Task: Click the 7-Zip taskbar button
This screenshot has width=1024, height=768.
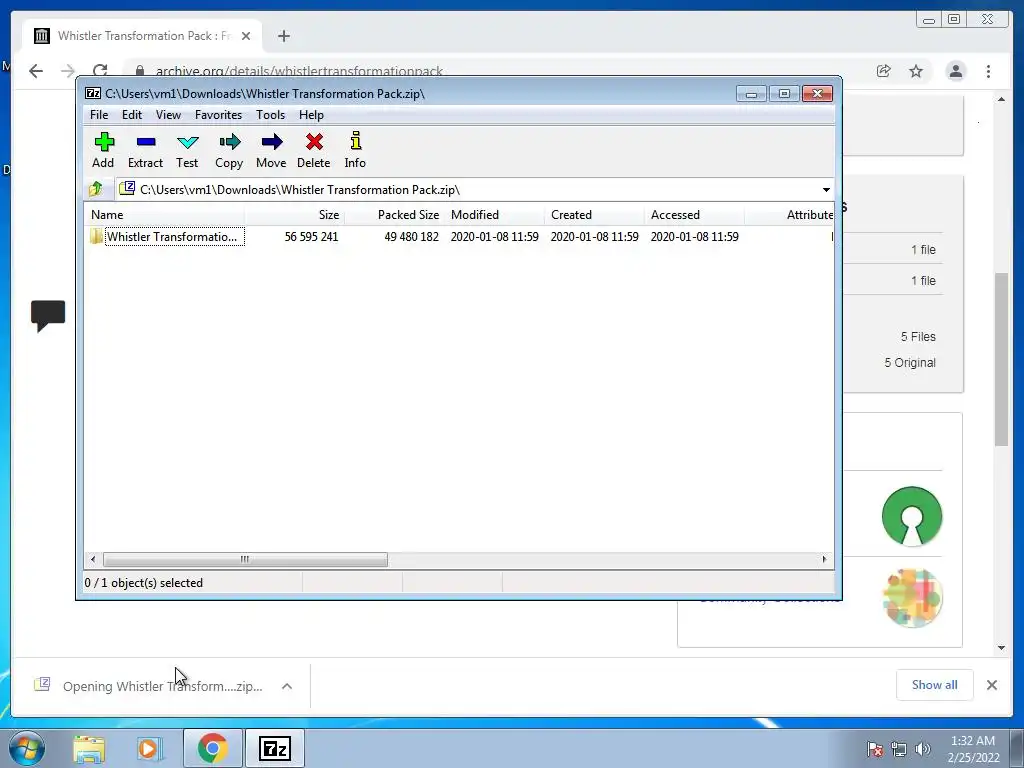Action: click(274, 748)
